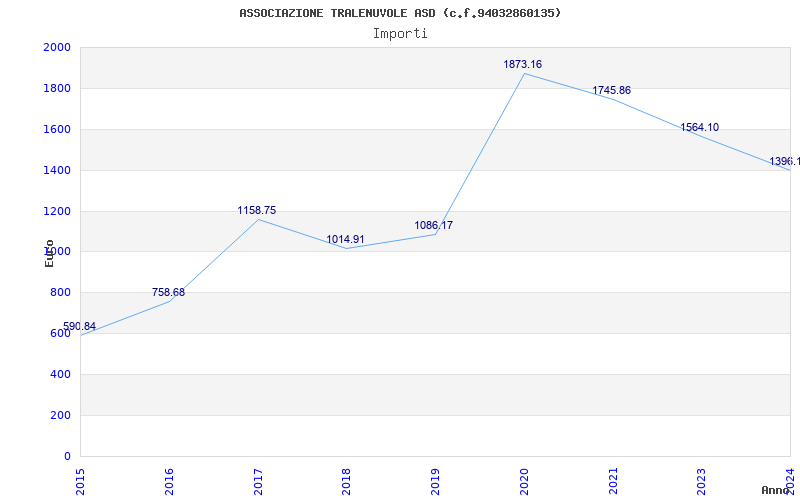The height and width of the screenshot is (500, 800).
Task: Click the y-axis value 2000
Action: pyautogui.click(x=57, y=47)
